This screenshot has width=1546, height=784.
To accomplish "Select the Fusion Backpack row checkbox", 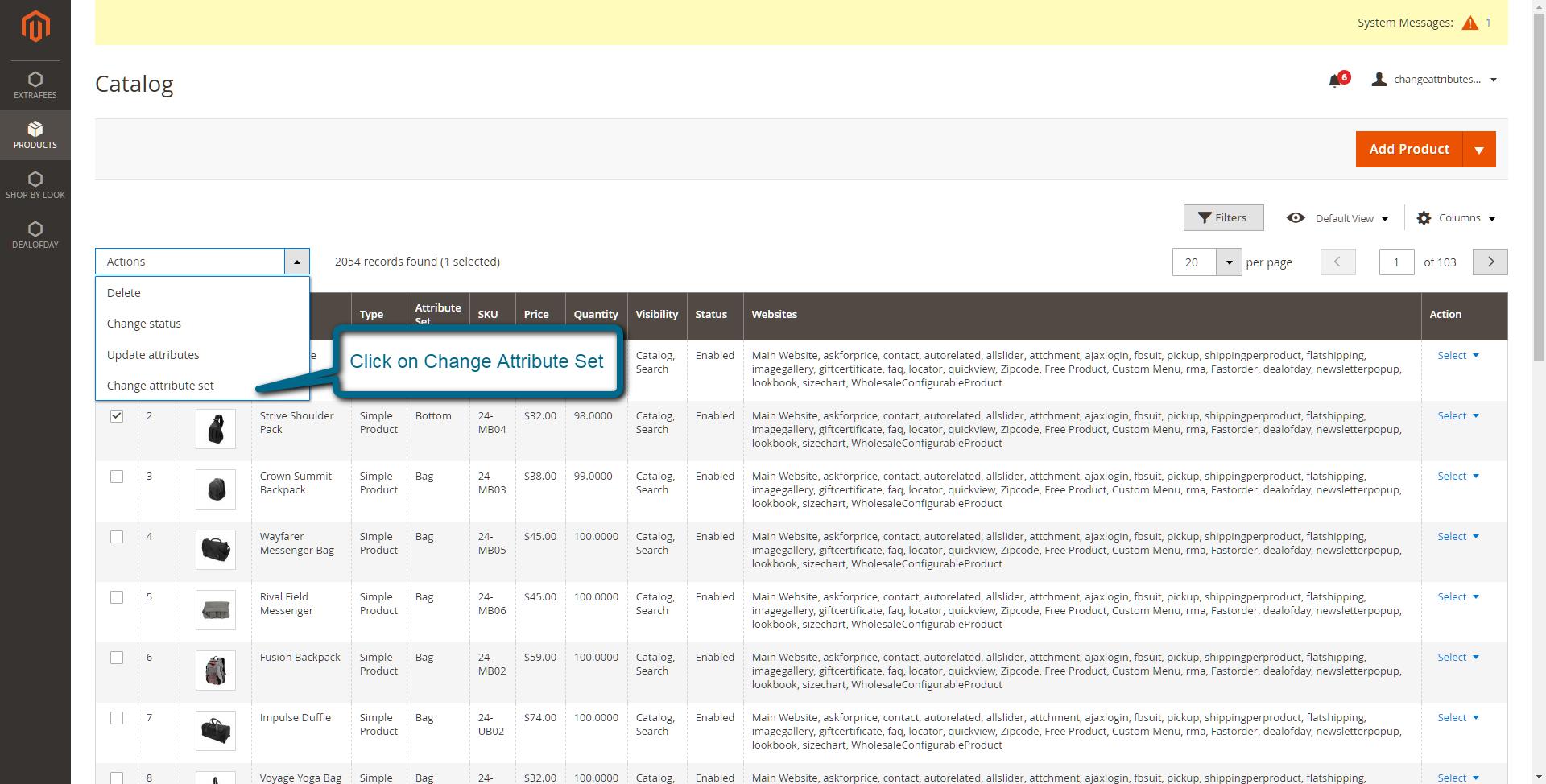I will pos(117,658).
